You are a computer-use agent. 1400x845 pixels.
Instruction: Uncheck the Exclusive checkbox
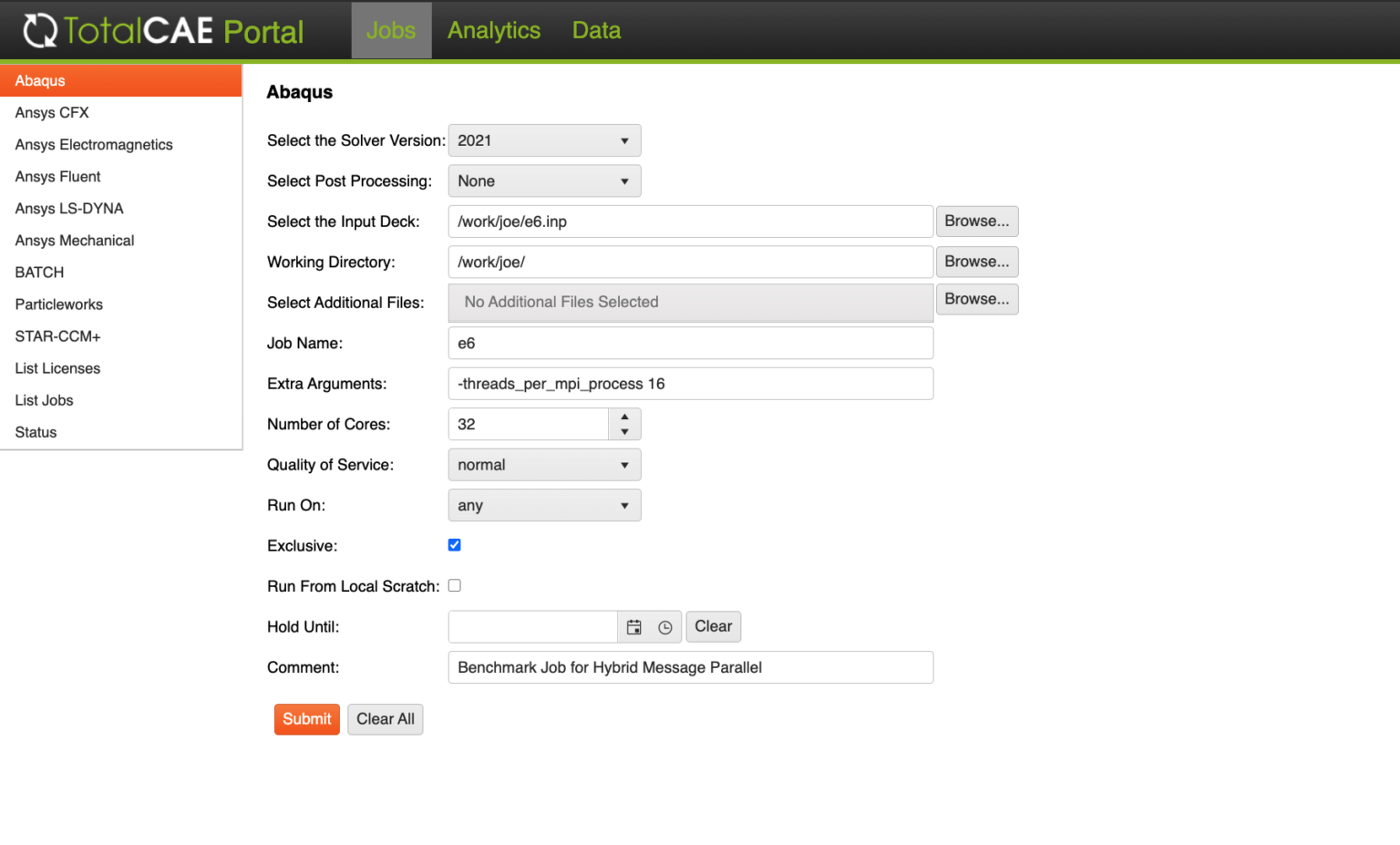454,545
